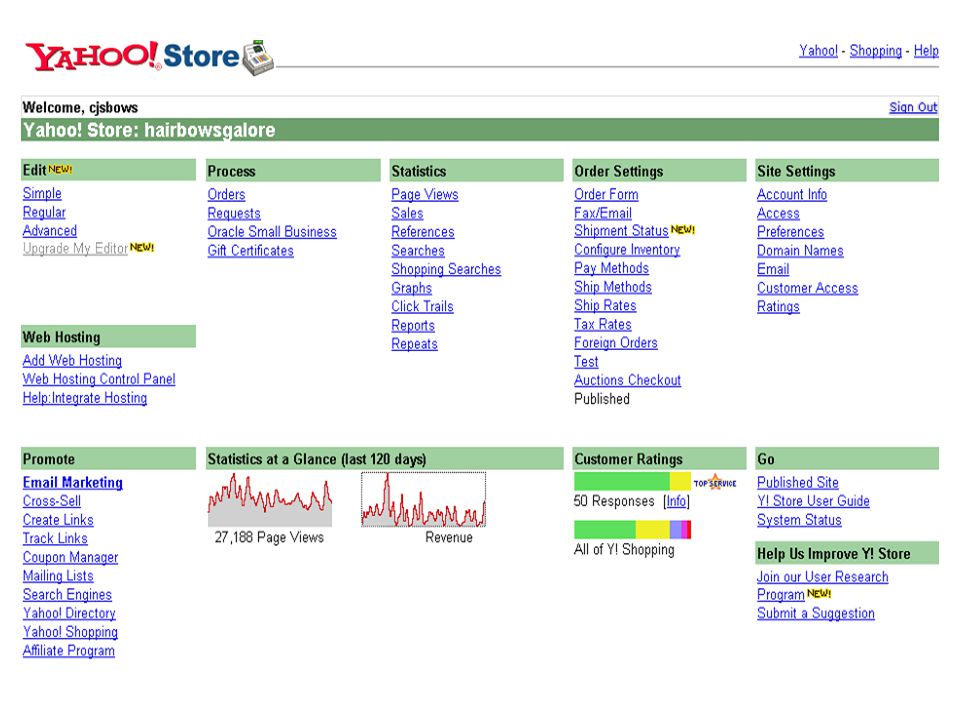Screen dimensions: 960x720
Task: Open Preferences under Site Settings
Action: click(790, 232)
